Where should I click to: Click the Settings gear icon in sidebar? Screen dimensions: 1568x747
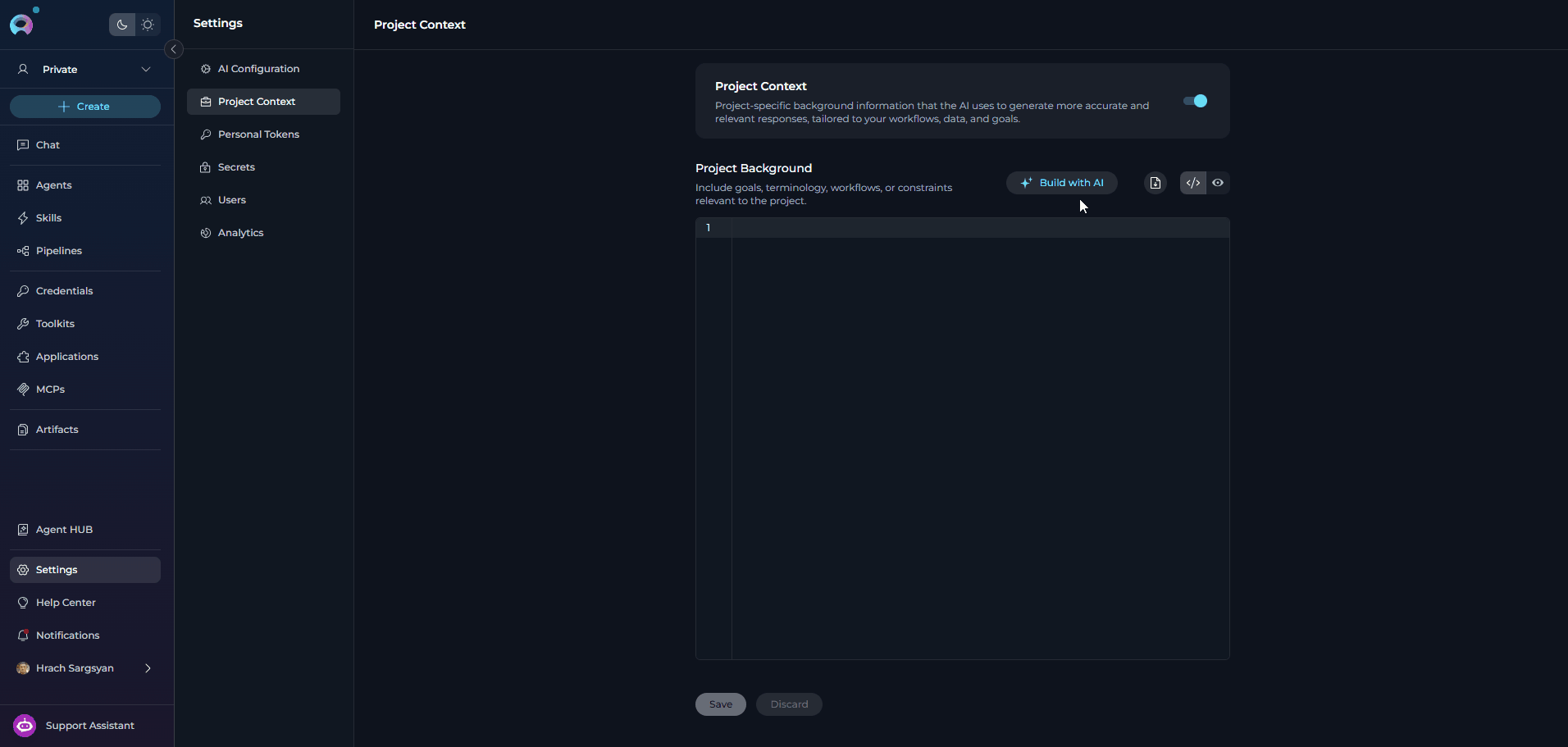(x=23, y=570)
